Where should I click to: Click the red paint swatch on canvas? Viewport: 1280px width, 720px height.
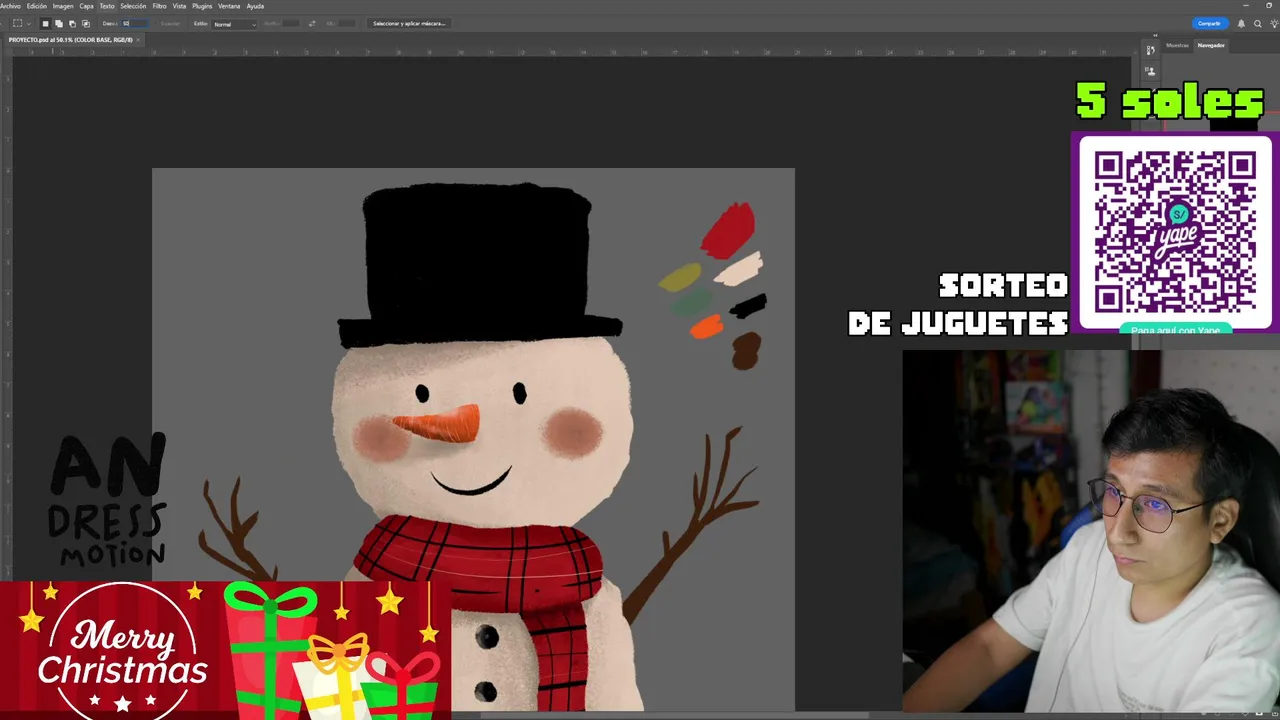[729, 229]
